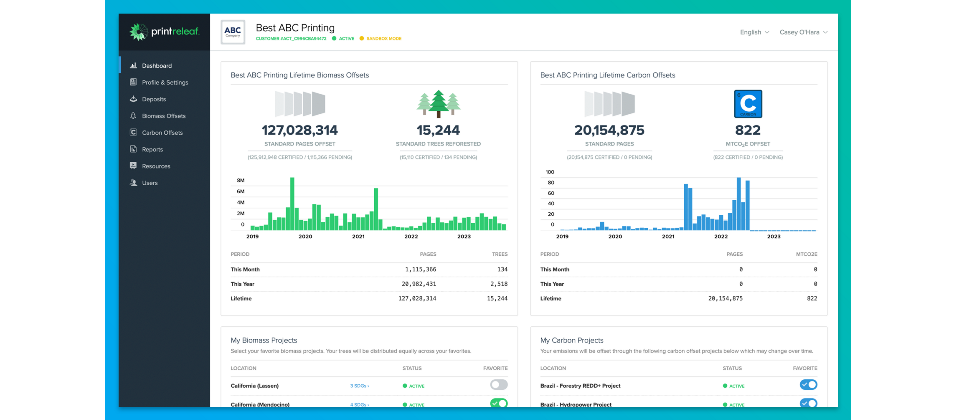Go to the Reports menu item
The width and height of the screenshot is (960, 420).
coord(152,149)
